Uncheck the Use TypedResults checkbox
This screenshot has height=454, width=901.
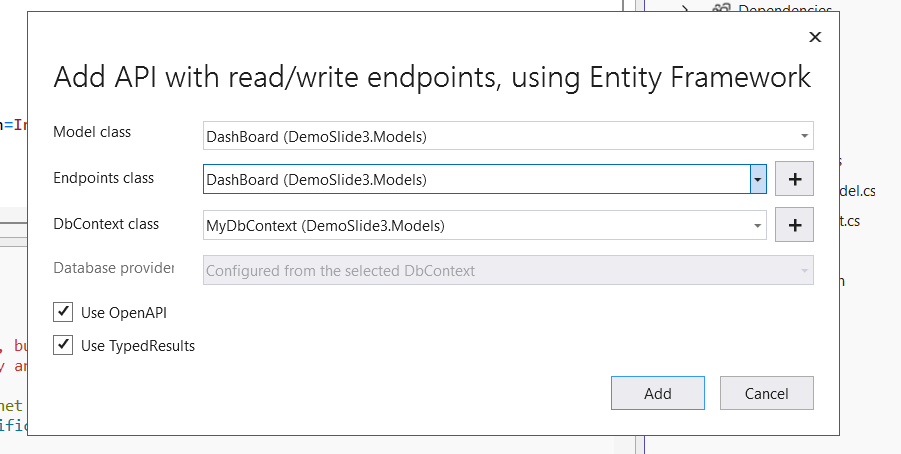[x=64, y=345]
